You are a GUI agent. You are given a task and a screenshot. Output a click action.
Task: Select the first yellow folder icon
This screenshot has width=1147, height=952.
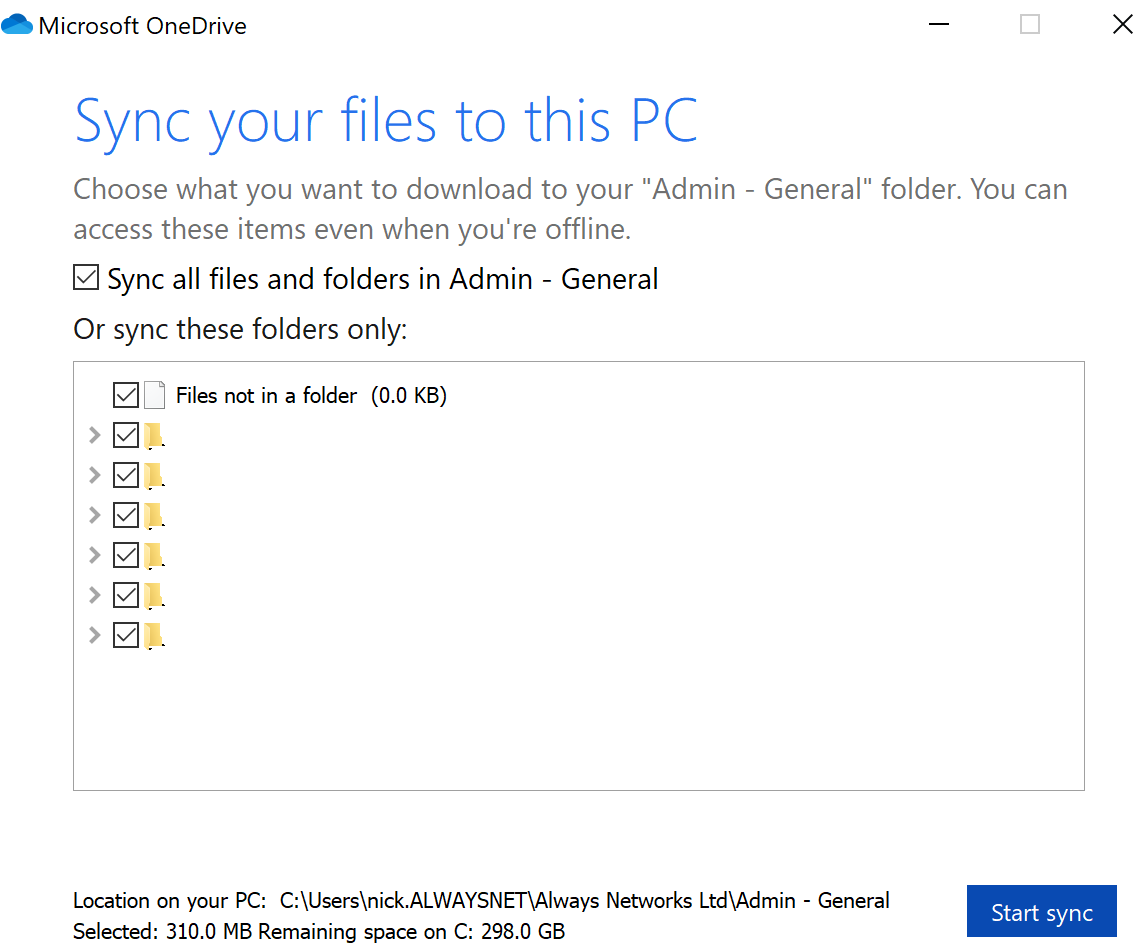point(154,435)
